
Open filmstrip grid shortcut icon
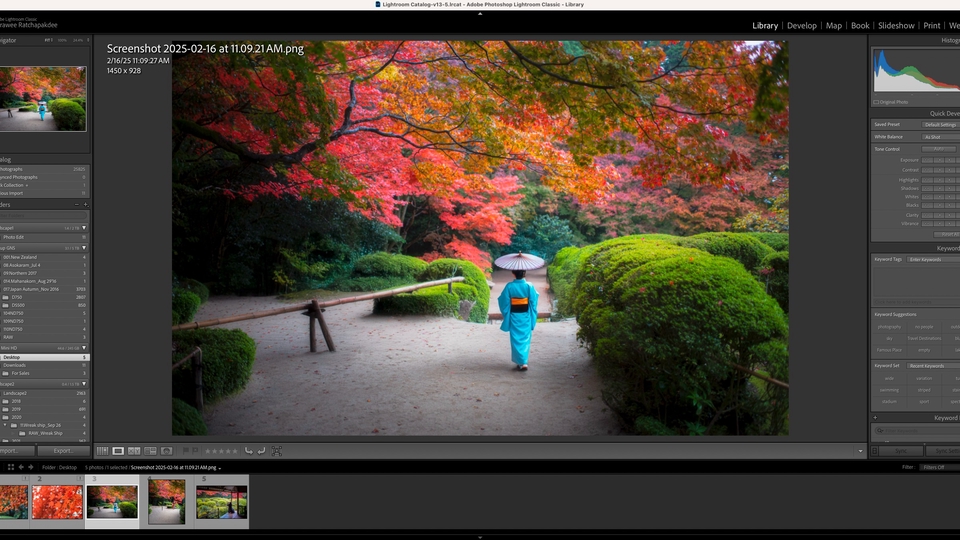pos(10,467)
